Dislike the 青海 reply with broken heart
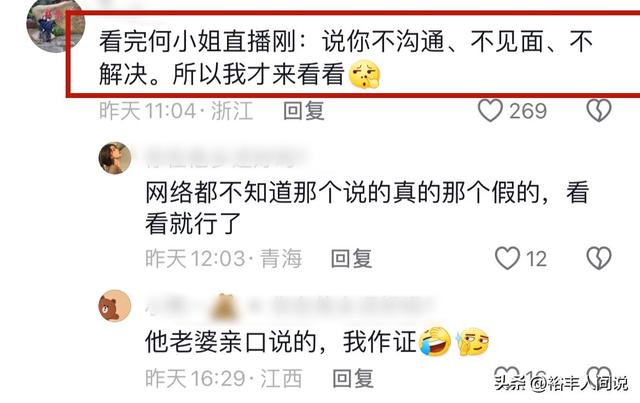The image size is (640, 403). coord(599,258)
